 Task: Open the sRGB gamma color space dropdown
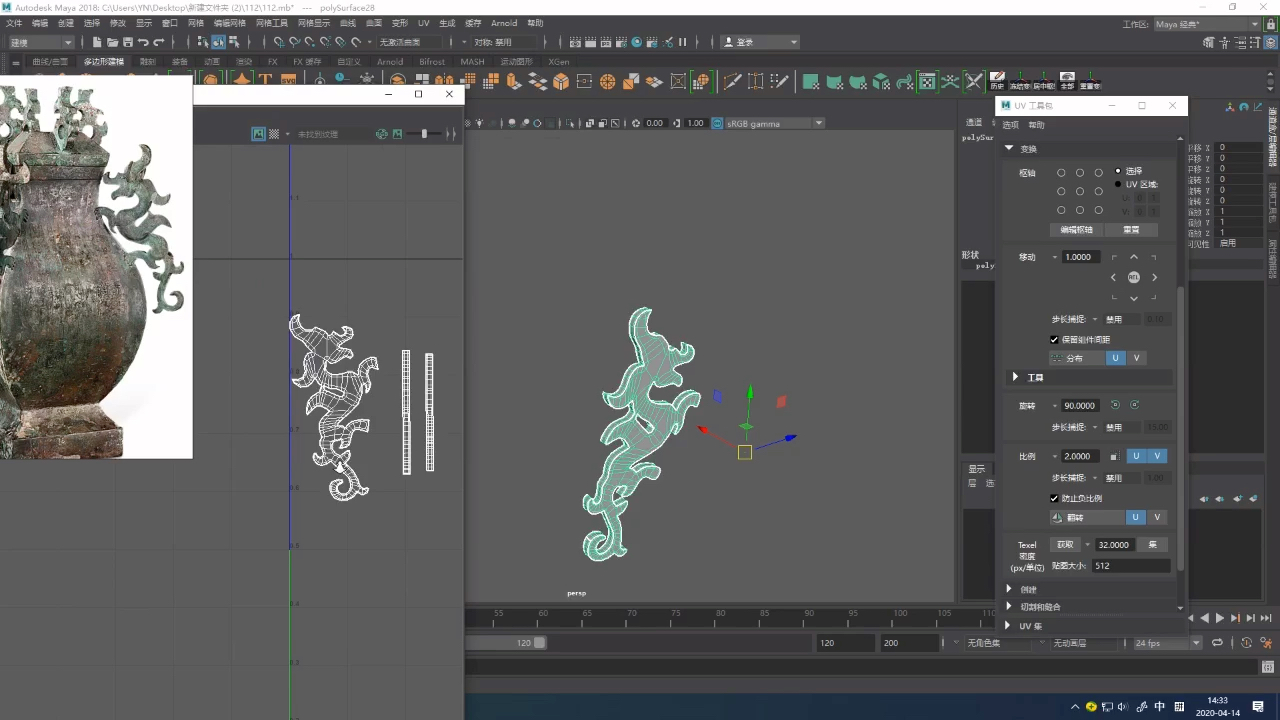click(768, 123)
